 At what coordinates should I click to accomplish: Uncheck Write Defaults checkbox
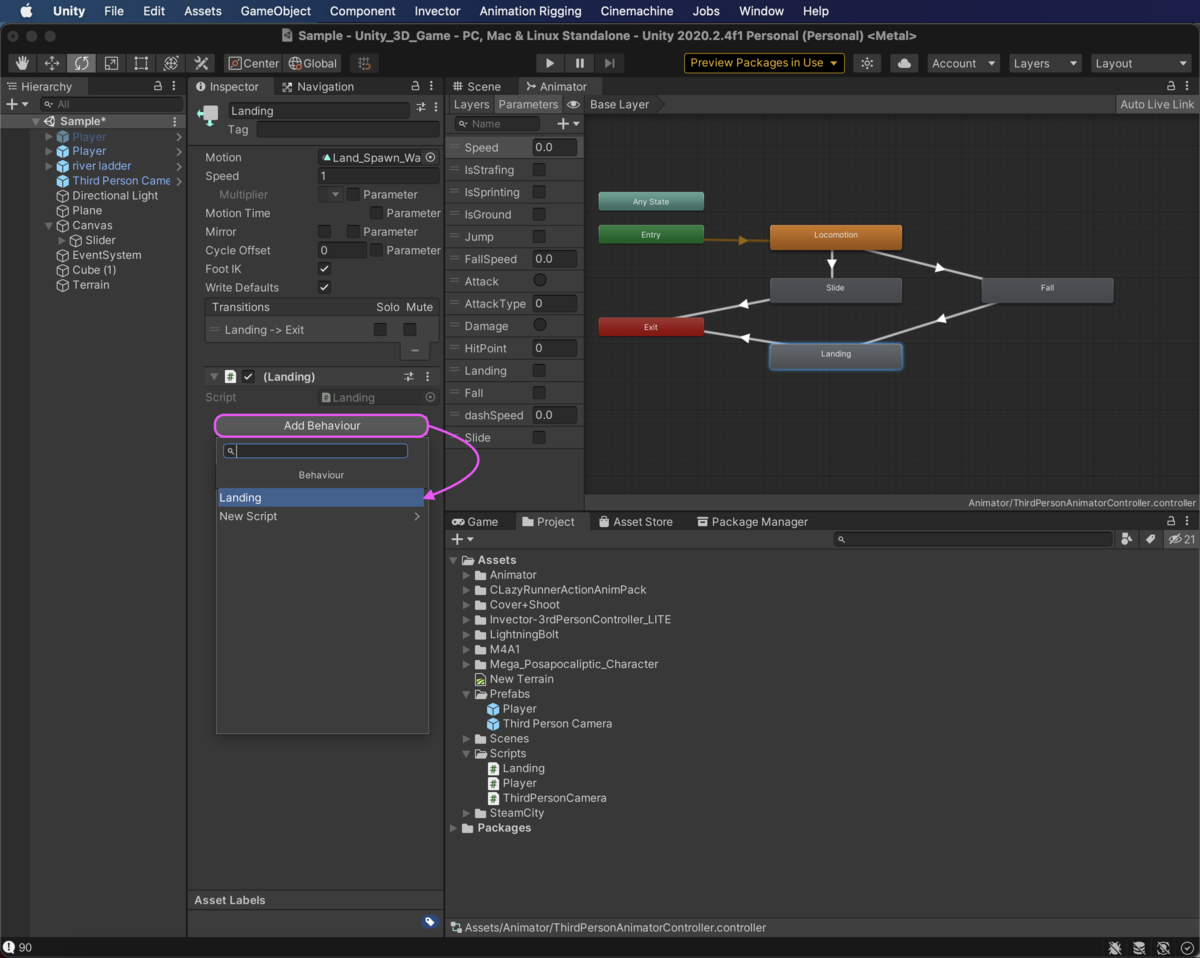pos(324,288)
